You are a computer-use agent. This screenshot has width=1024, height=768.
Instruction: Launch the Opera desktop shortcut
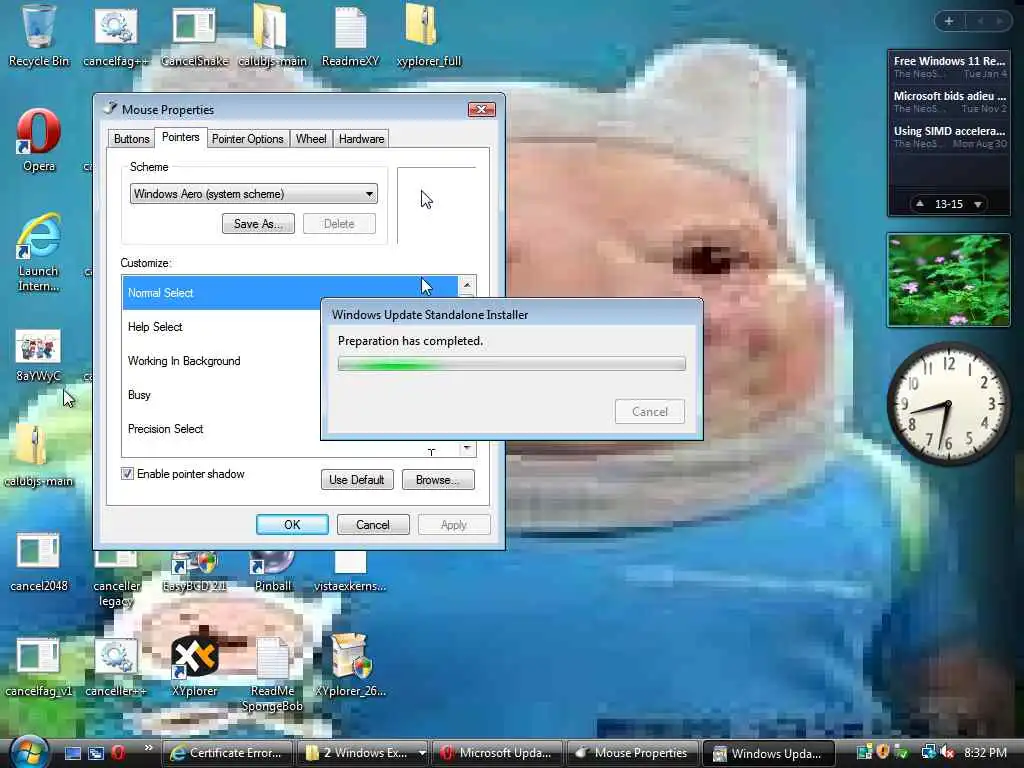pos(39,140)
